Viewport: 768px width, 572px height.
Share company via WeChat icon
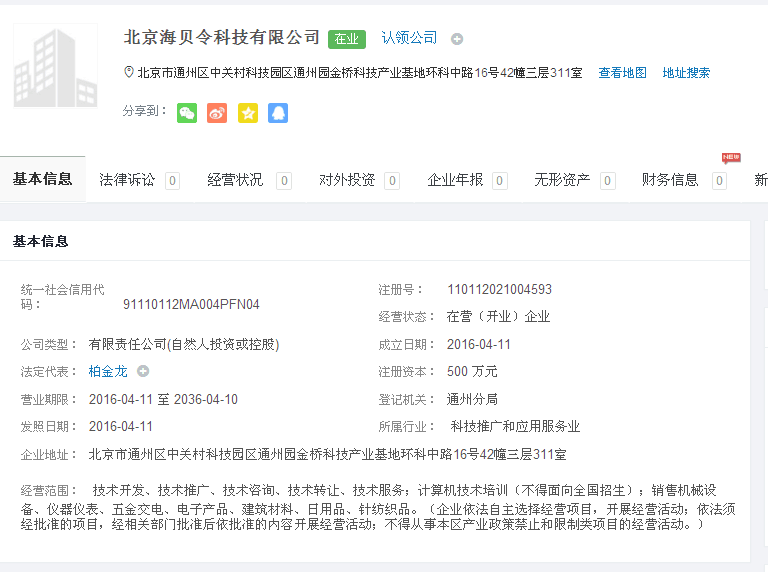click(187, 113)
